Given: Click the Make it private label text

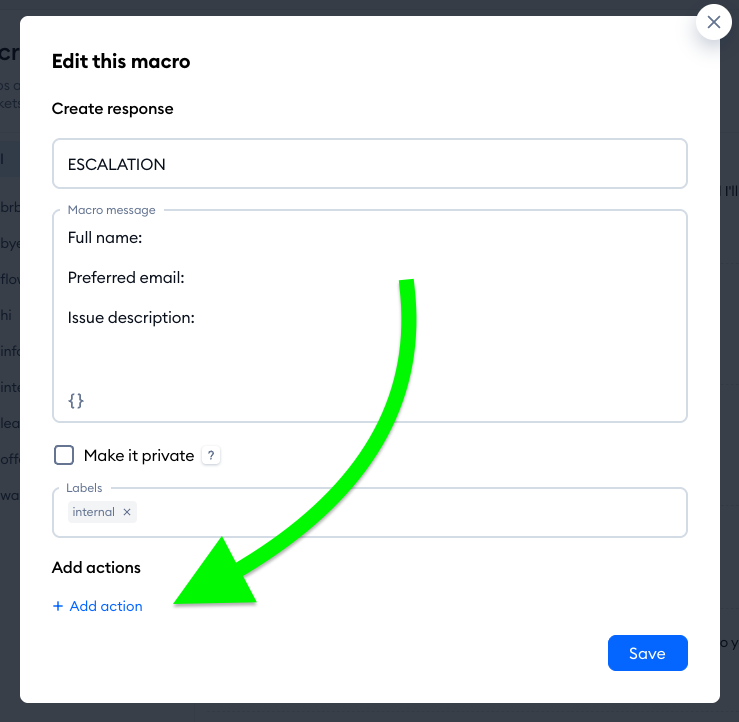Looking at the screenshot, I should pos(139,456).
